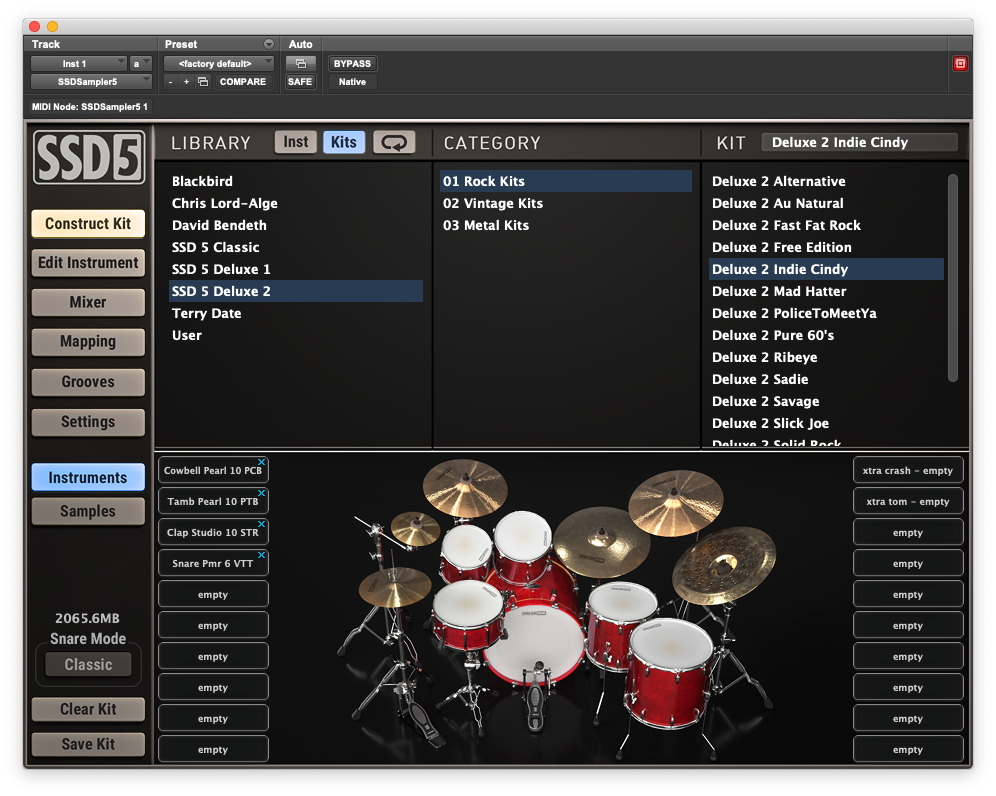Click the COMPARE button

pos(243,81)
